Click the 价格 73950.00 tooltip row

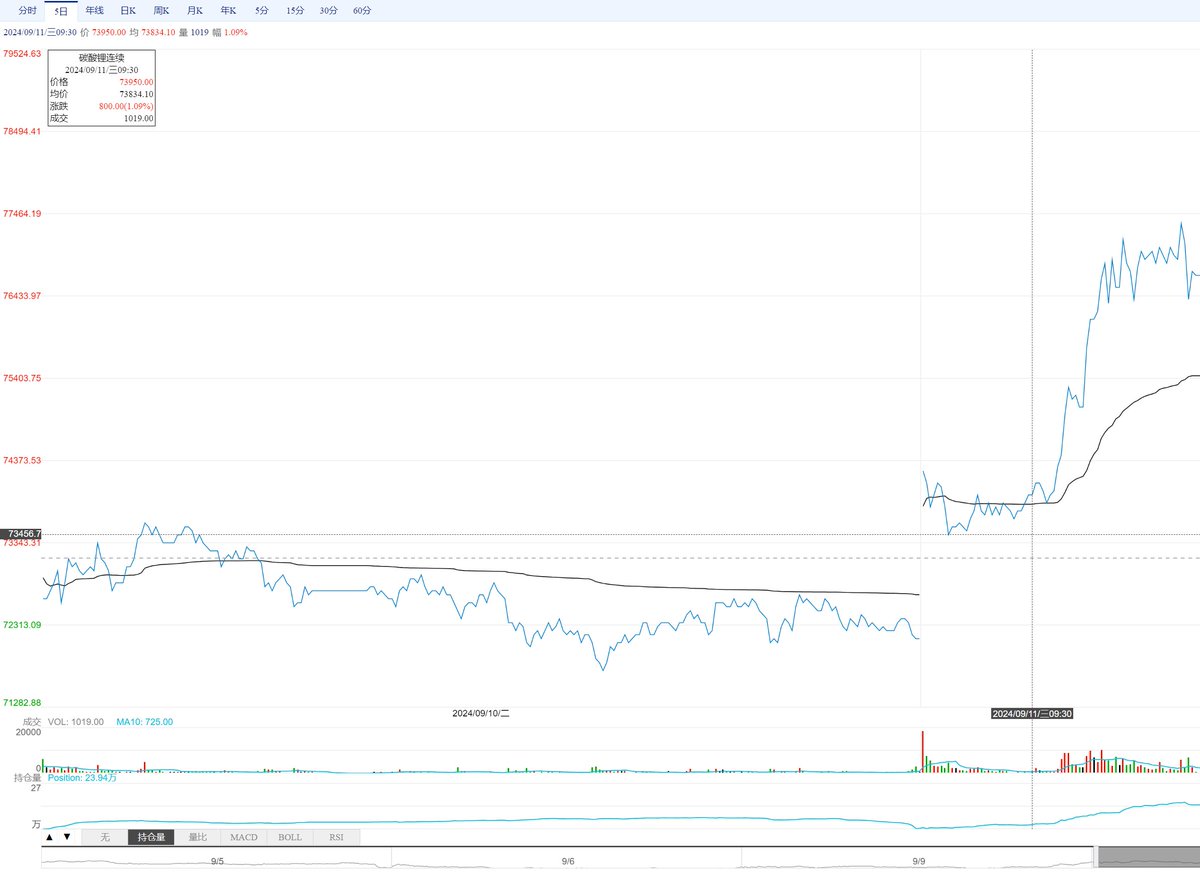click(x=101, y=82)
